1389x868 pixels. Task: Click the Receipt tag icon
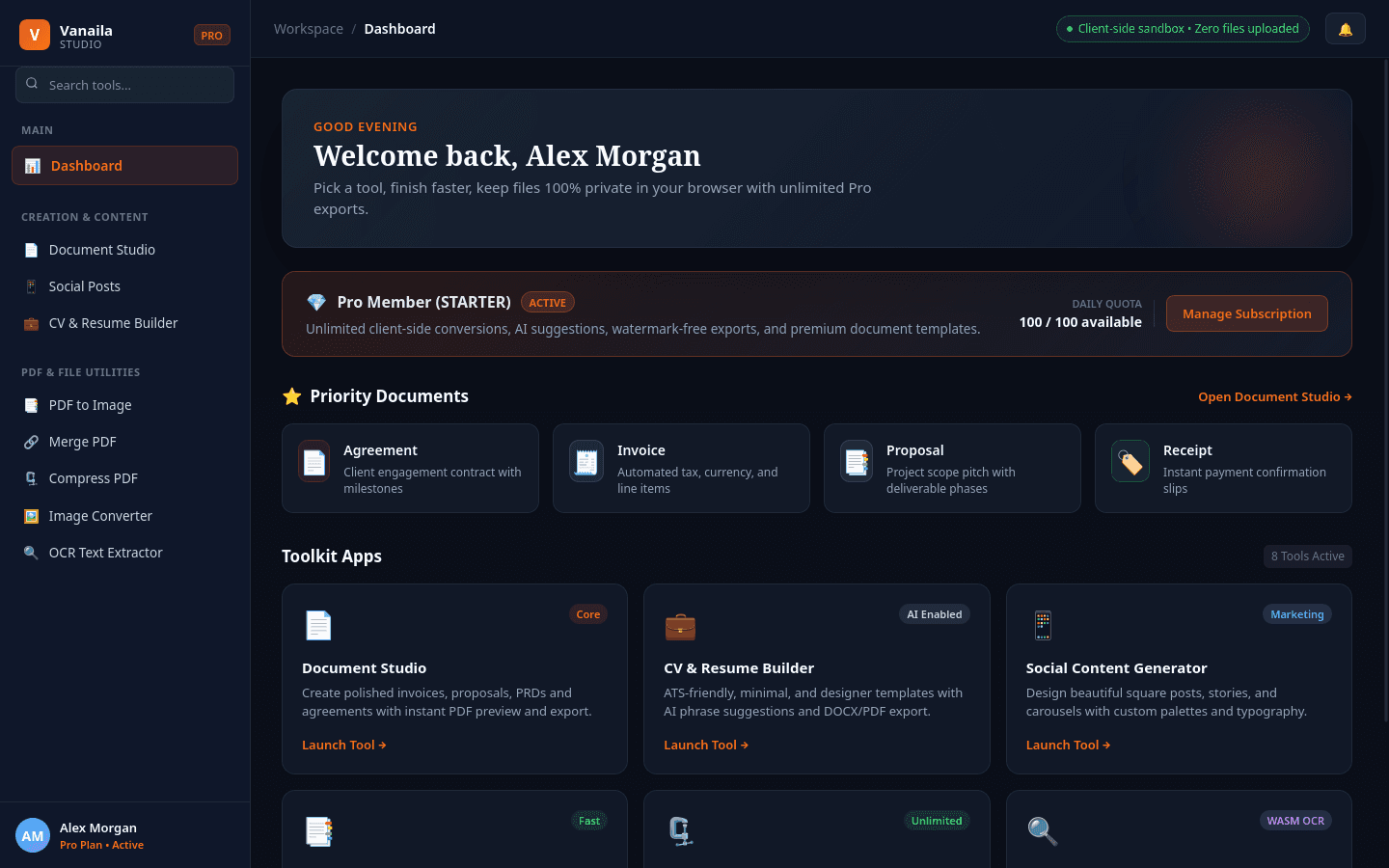click(x=1130, y=461)
